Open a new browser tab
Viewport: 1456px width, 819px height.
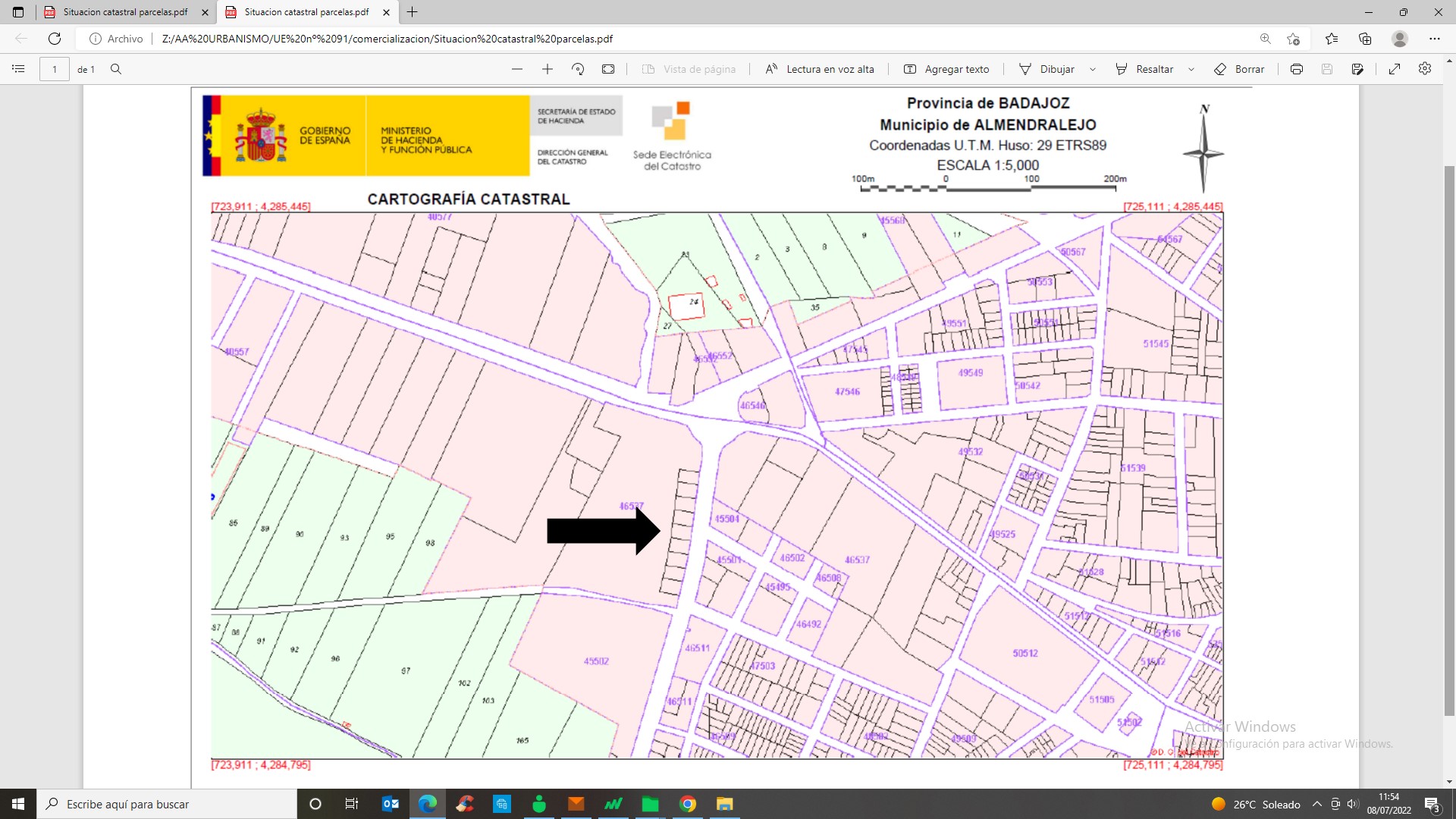click(x=412, y=12)
